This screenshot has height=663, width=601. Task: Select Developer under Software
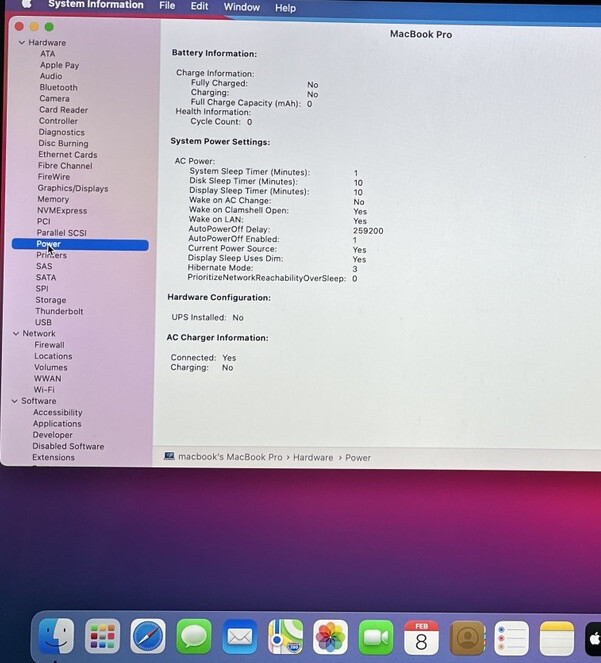52,435
